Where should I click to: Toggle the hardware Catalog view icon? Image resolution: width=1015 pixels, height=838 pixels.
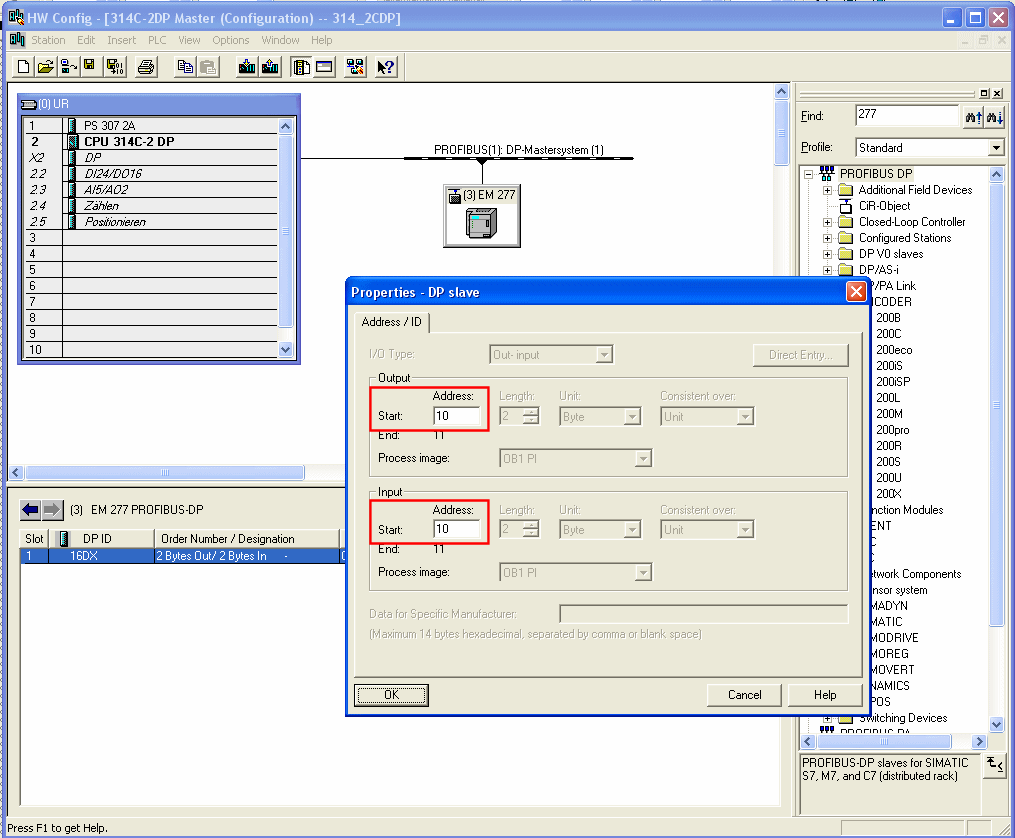pos(300,67)
